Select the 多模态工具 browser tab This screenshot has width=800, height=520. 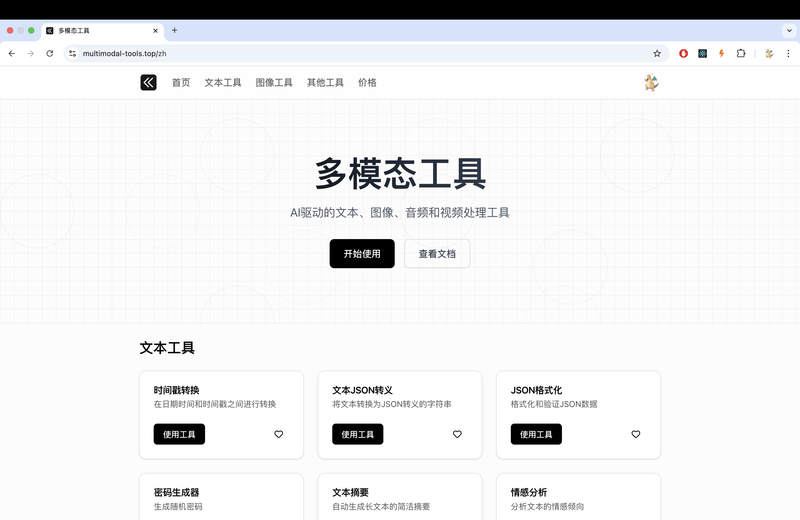(x=103, y=31)
